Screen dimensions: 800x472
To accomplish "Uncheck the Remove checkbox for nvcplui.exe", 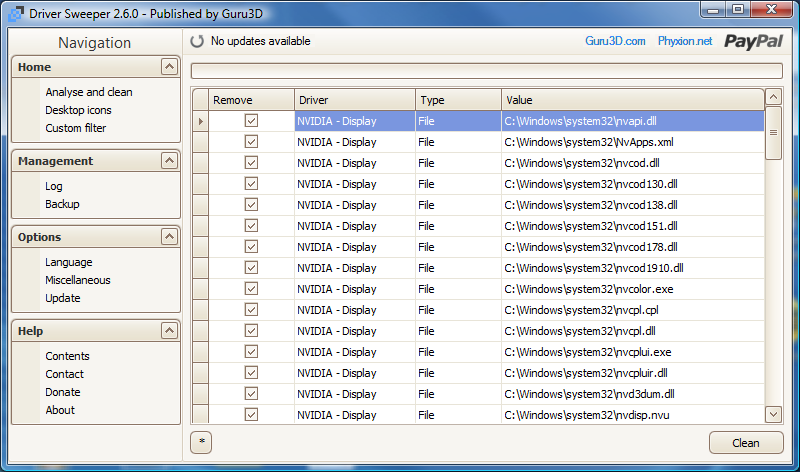I will (x=251, y=352).
